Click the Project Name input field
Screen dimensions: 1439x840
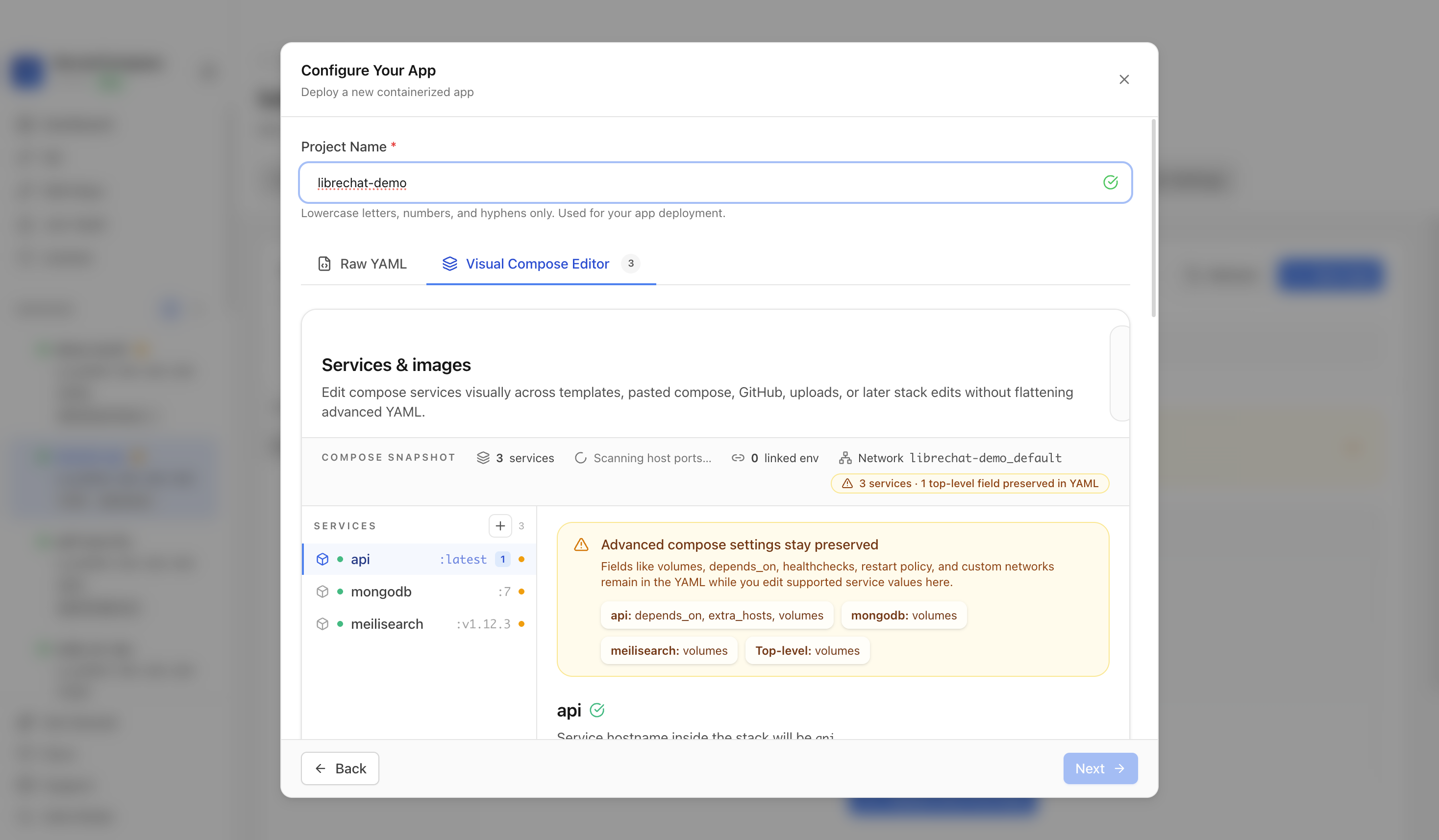[x=715, y=183]
